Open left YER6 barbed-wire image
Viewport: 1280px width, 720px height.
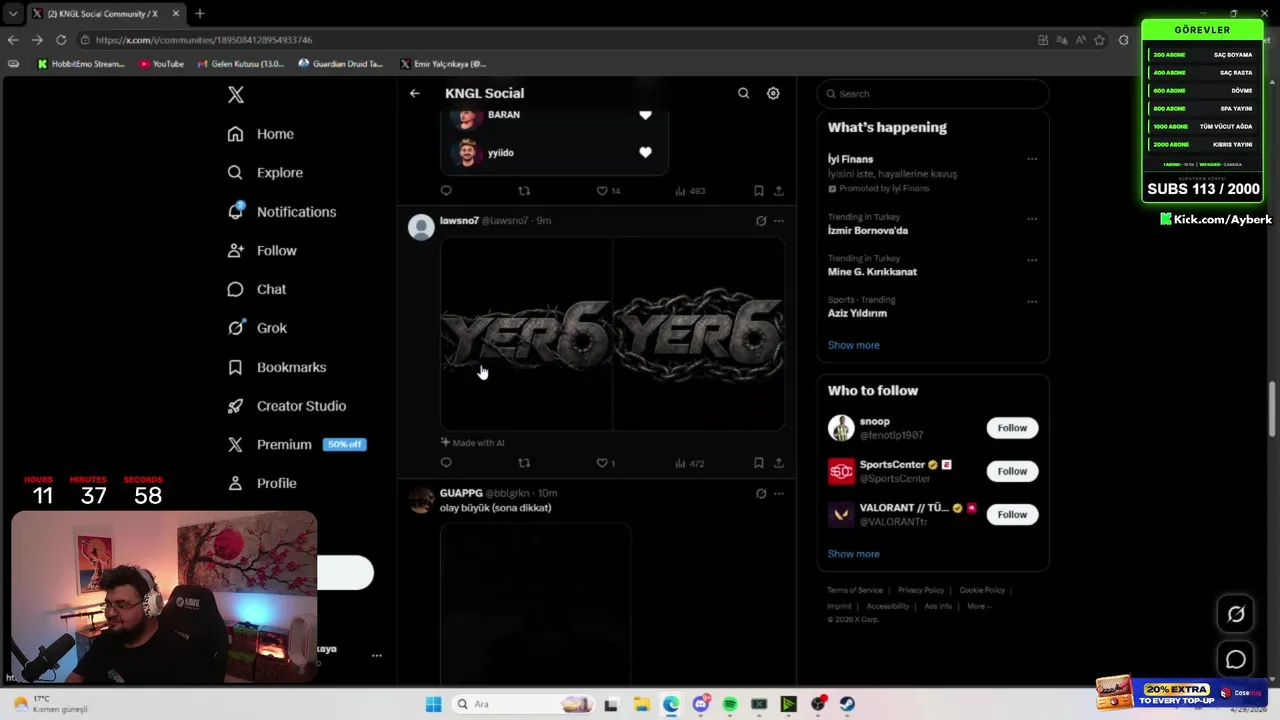tap(526, 334)
